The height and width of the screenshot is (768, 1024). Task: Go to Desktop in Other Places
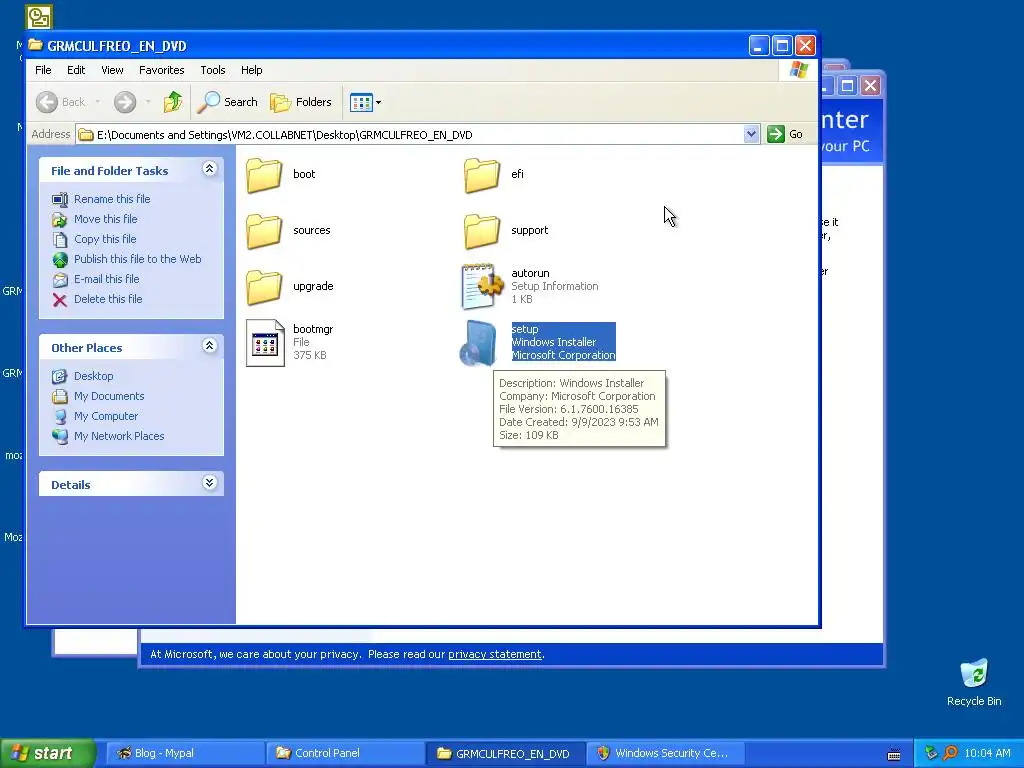(93, 376)
